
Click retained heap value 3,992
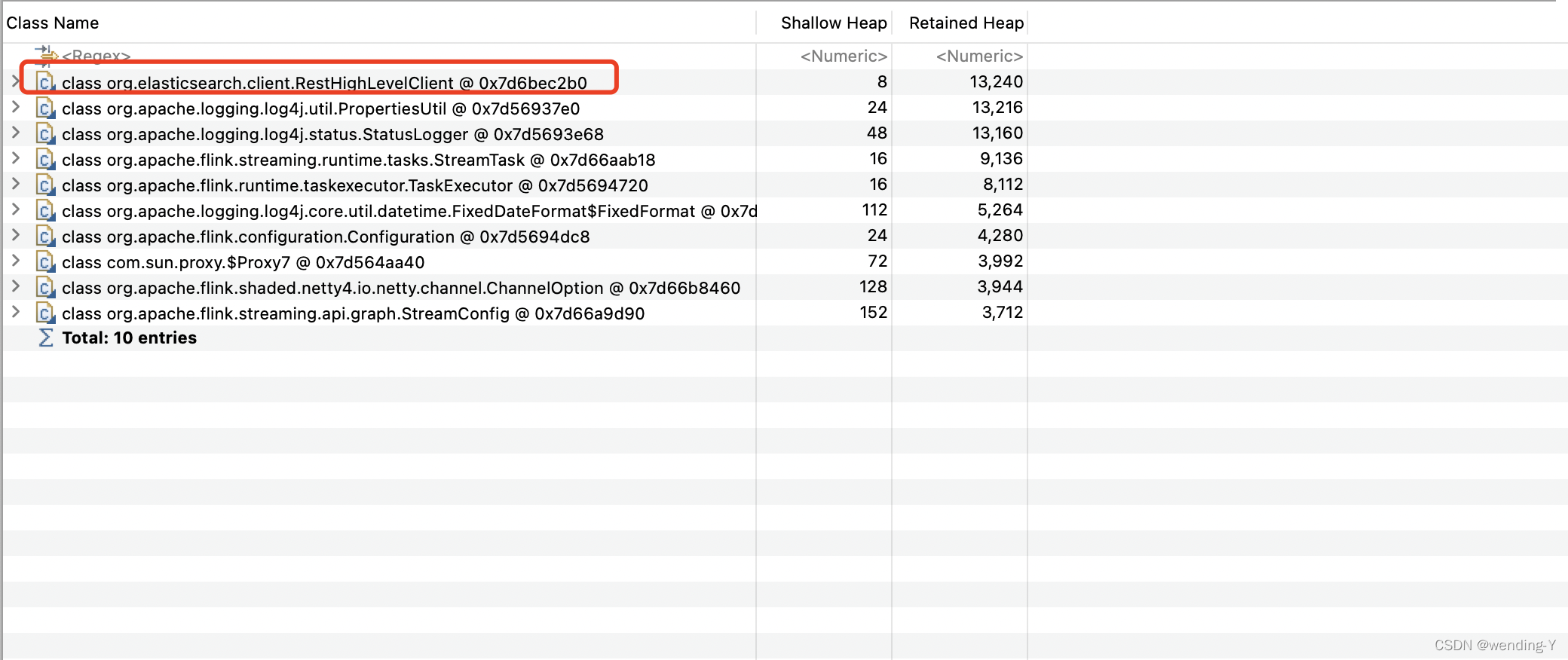(1000, 261)
